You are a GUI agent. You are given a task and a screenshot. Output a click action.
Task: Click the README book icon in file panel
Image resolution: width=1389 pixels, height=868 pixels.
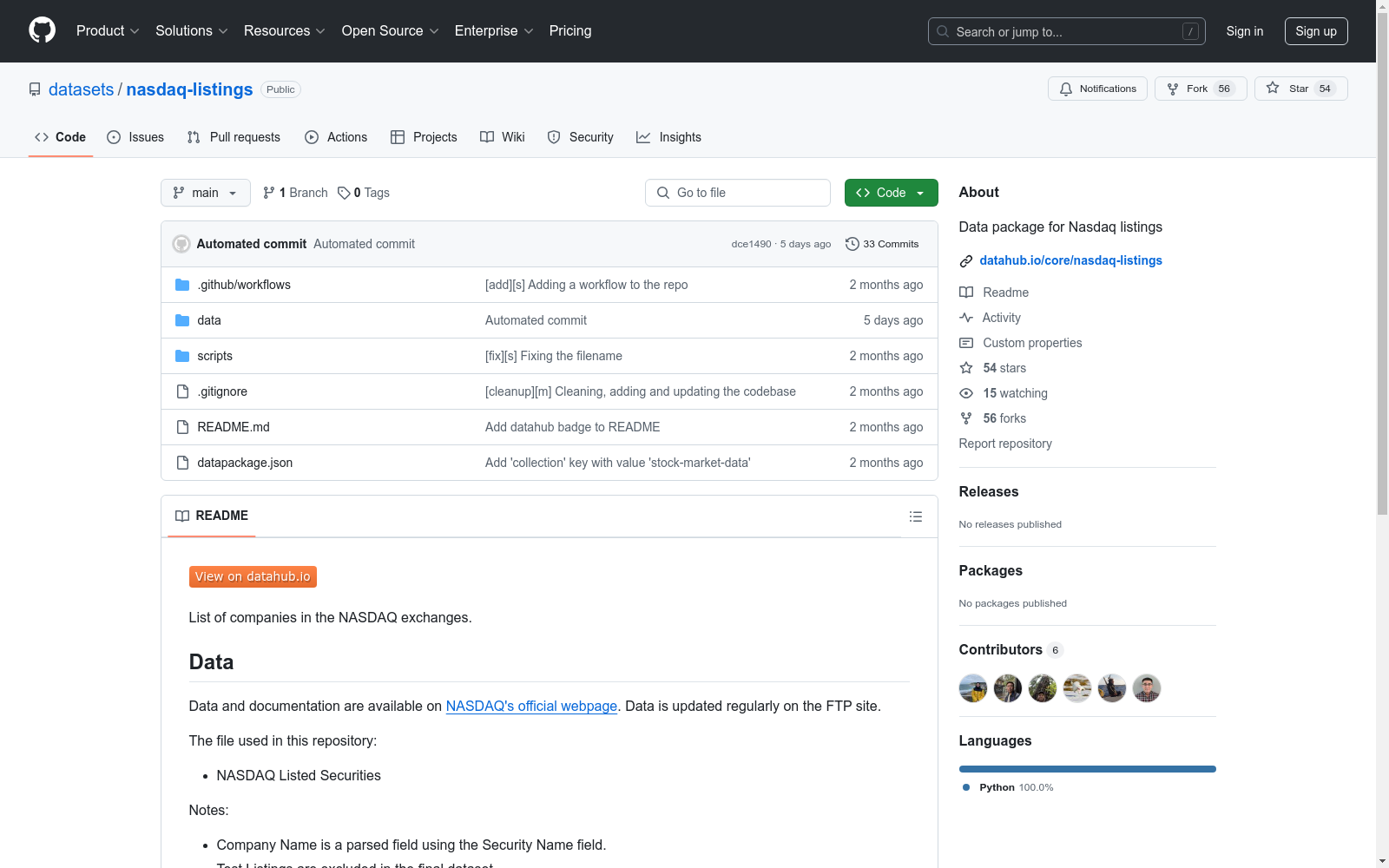182,516
